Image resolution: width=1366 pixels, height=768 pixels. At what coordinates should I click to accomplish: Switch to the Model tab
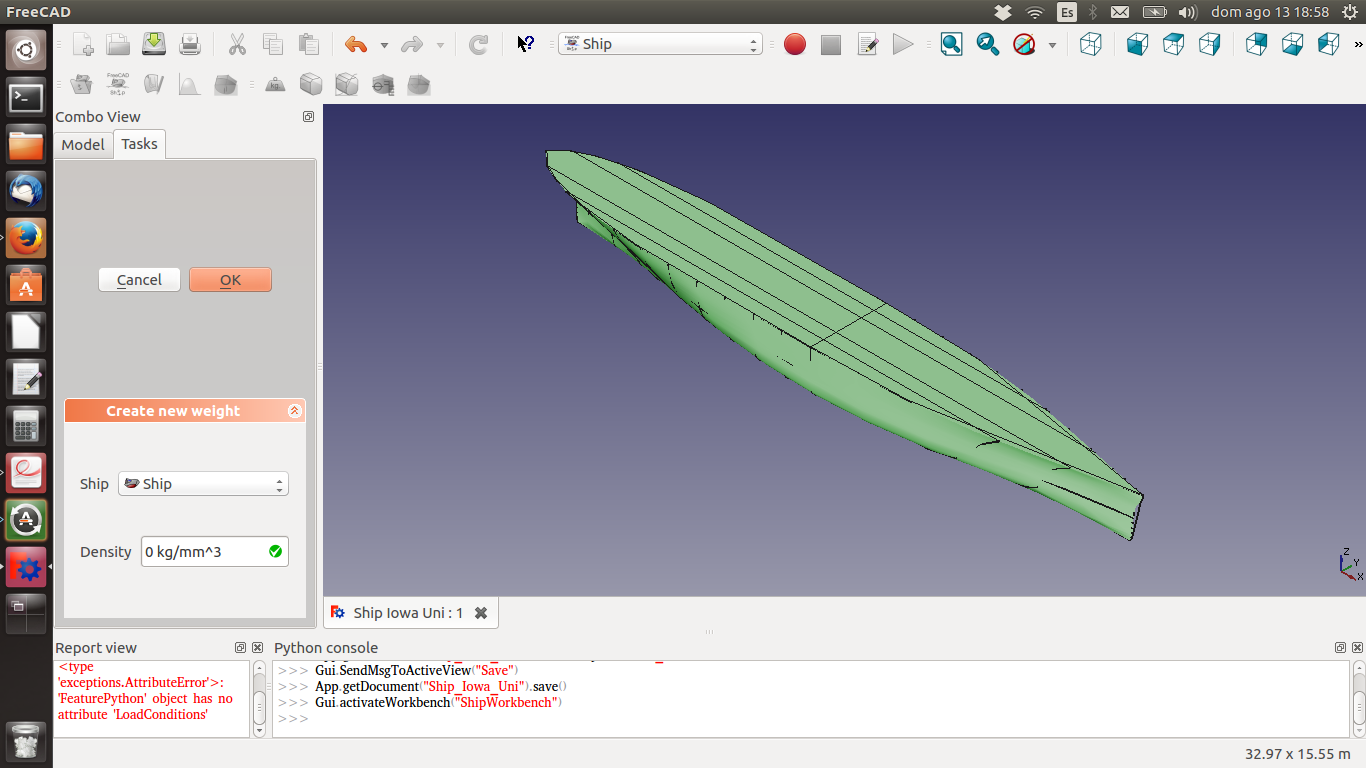click(83, 145)
